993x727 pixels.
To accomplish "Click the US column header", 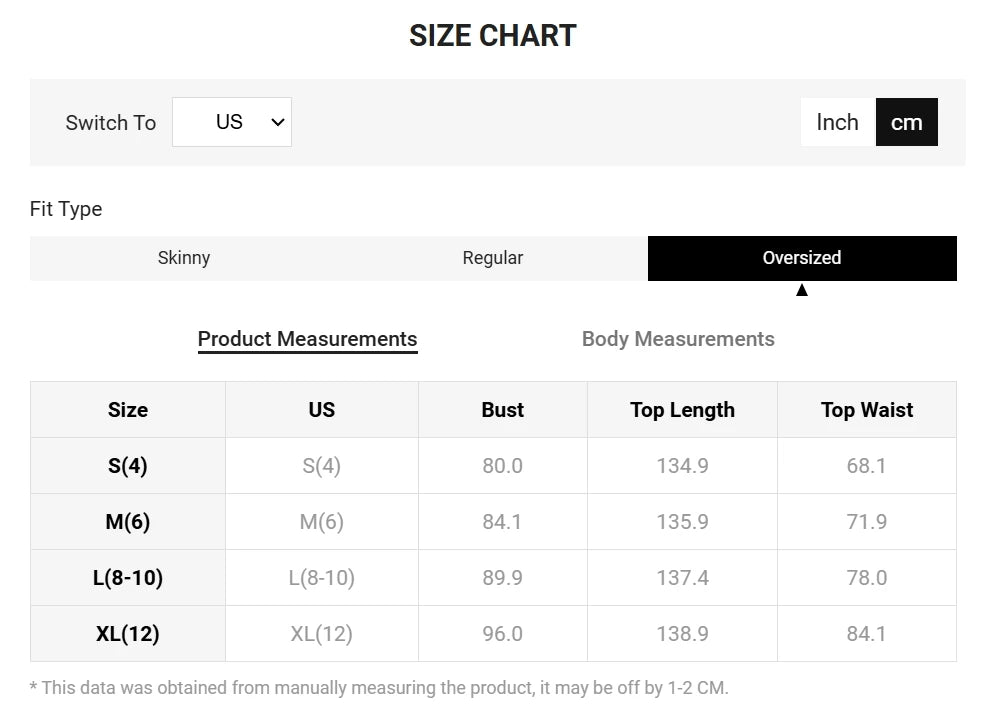I will tap(322, 410).
